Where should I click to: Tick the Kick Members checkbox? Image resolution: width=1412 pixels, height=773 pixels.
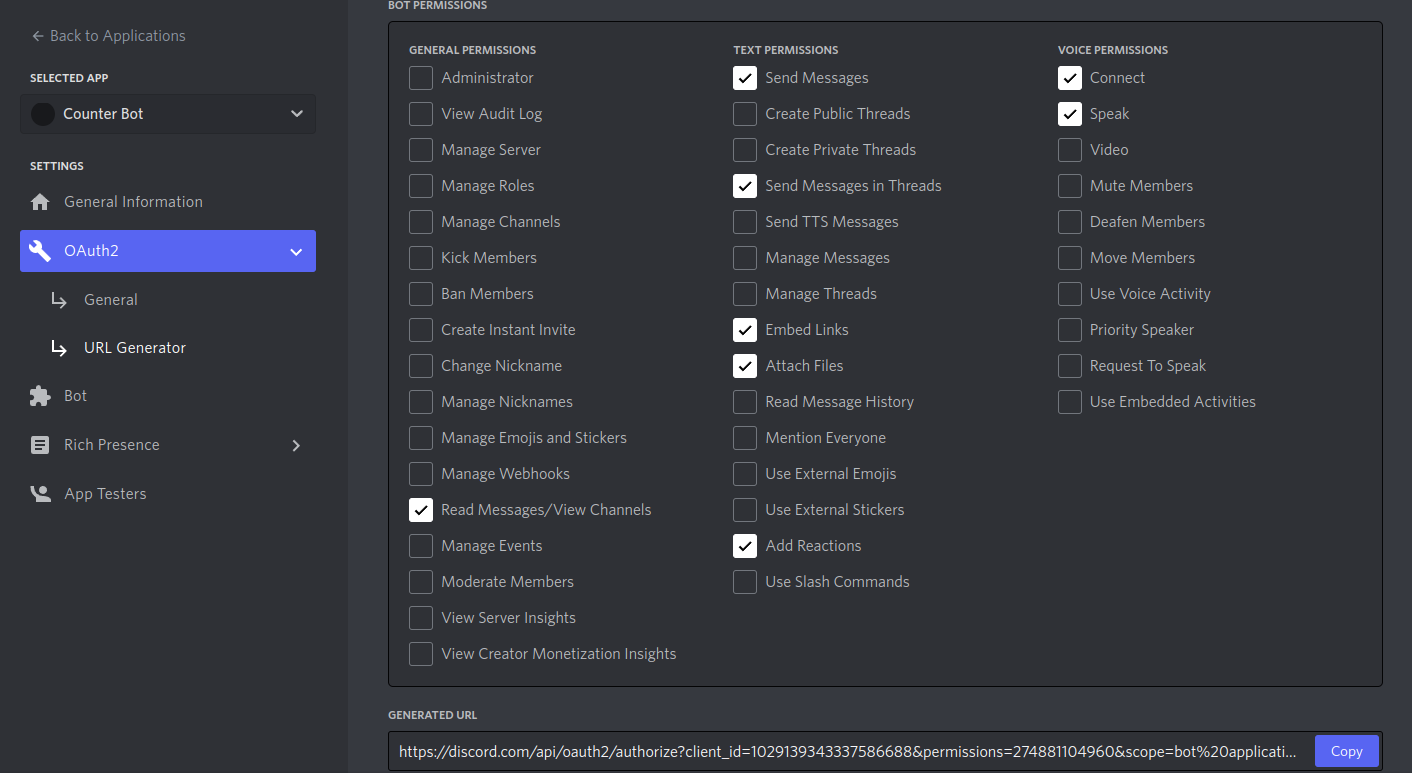(x=421, y=258)
